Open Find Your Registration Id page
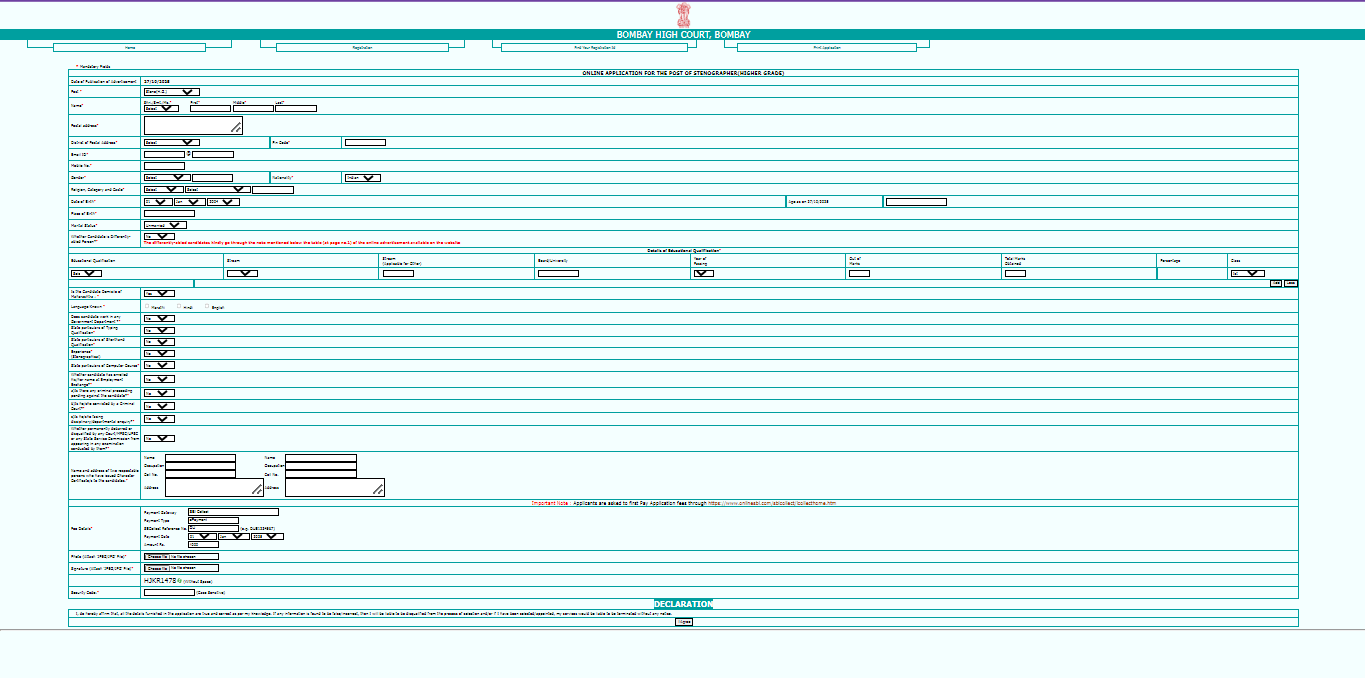The width and height of the screenshot is (1365, 678). pyautogui.click(x=595, y=47)
